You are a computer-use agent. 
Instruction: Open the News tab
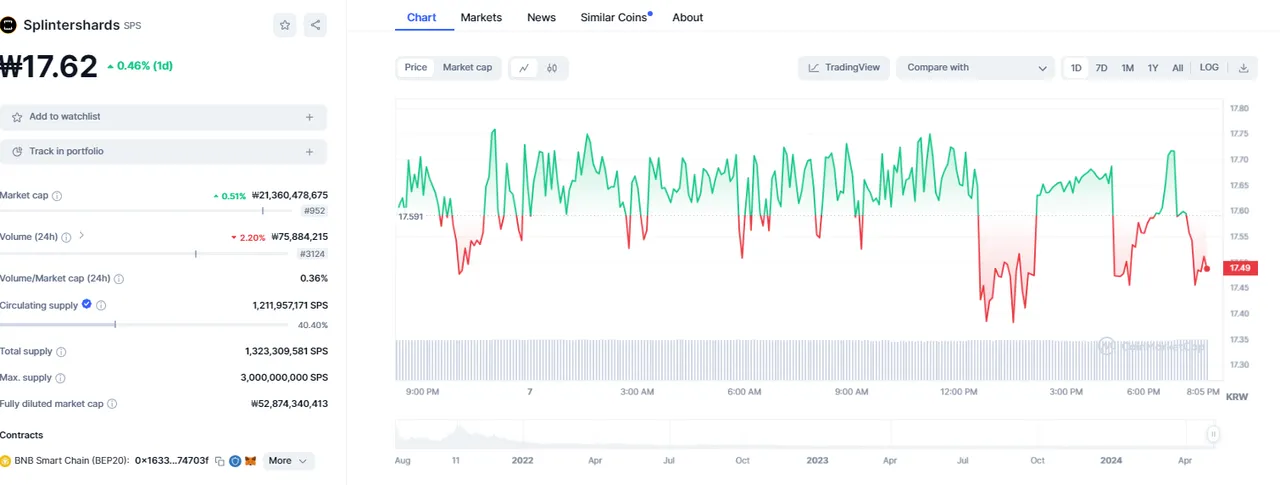tap(541, 17)
